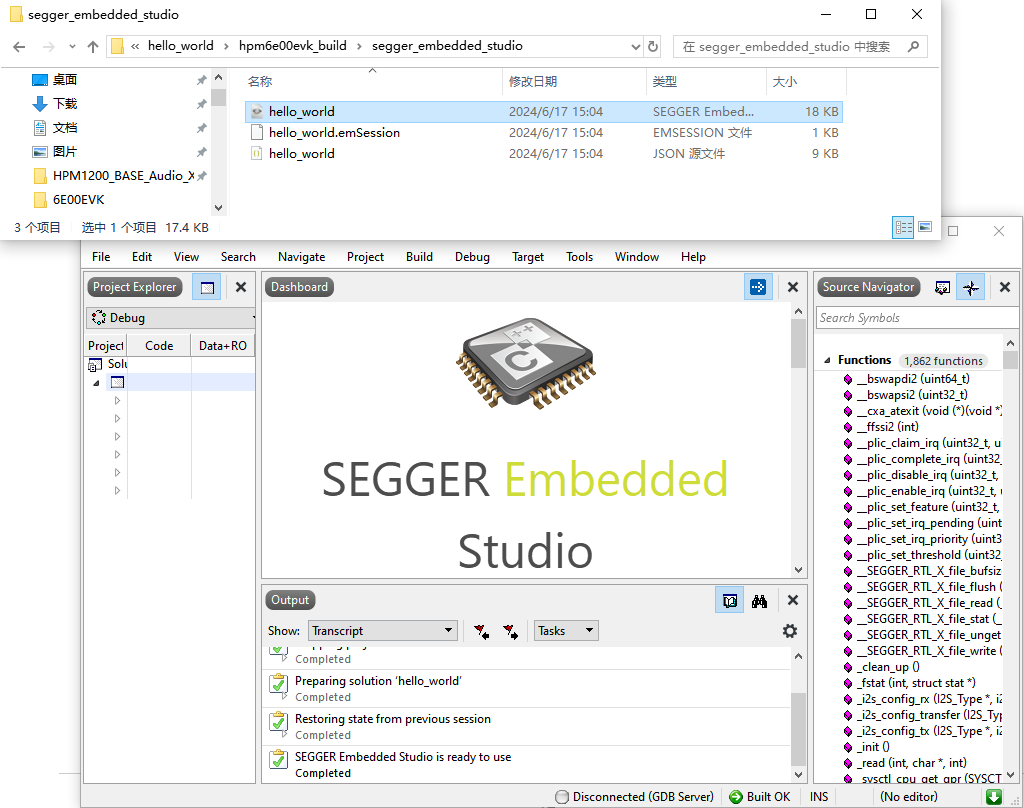Image resolution: width=1024 pixels, height=808 pixels.
Task: Refresh the Explorer folder view
Action: tap(652, 46)
